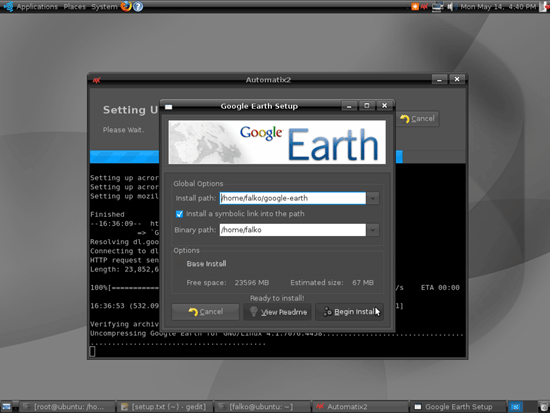Switch to Google Earth Setup taskbar item

click(x=457, y=407)
